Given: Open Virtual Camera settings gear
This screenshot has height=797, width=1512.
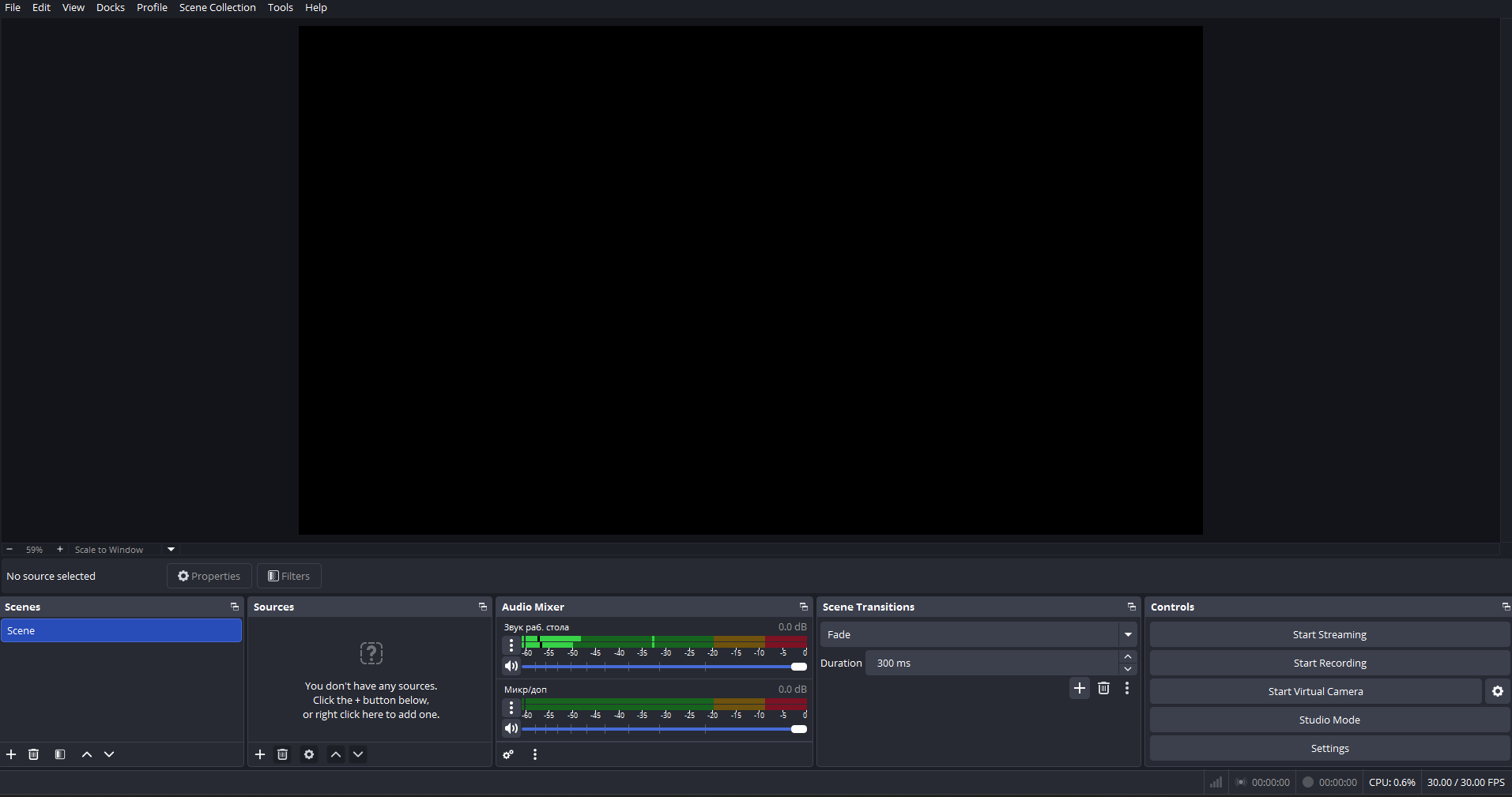Looking at the screenshot, I should (x=1497, y=691).
